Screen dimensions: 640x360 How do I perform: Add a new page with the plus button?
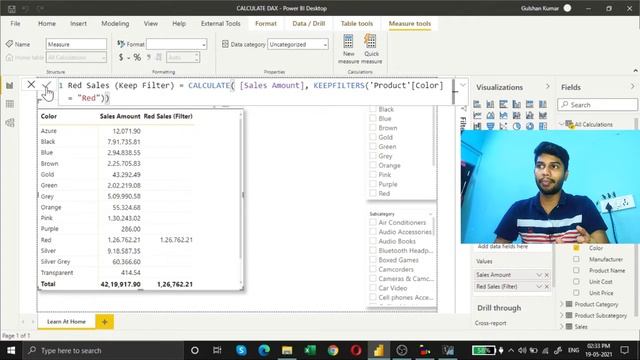coord(104,322)
